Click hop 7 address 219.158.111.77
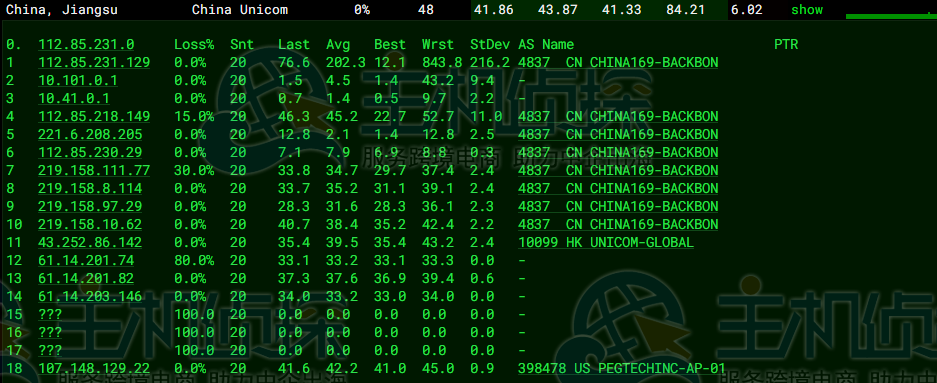This screenshot has width=937, height=383. click(x=94, y=170)
